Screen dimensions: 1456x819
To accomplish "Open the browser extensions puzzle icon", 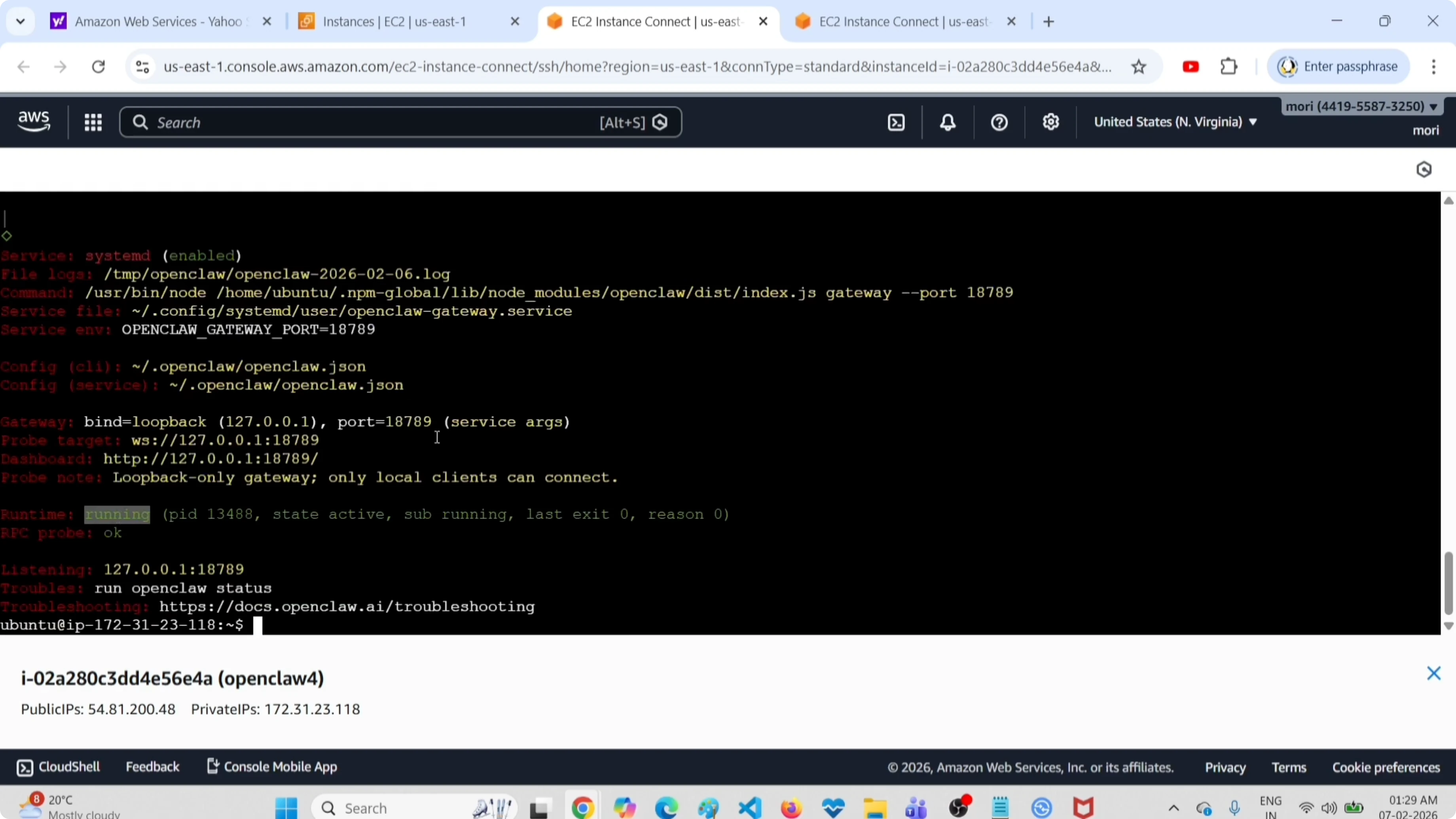I will click(x=1229, y=67).
